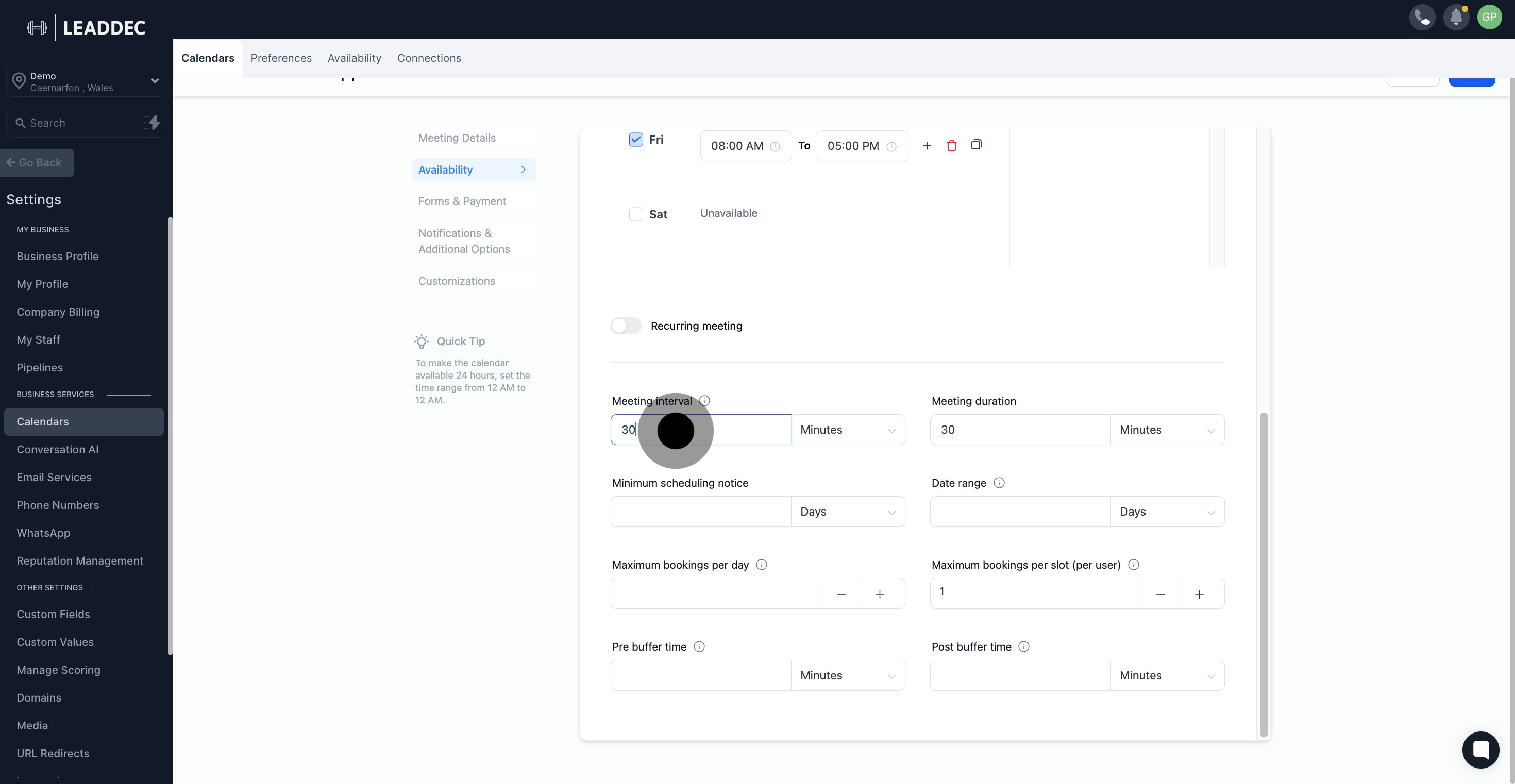1515x784 pixels.
Task: Click the Pre buffer time value field
Action: tap(701, 675)
